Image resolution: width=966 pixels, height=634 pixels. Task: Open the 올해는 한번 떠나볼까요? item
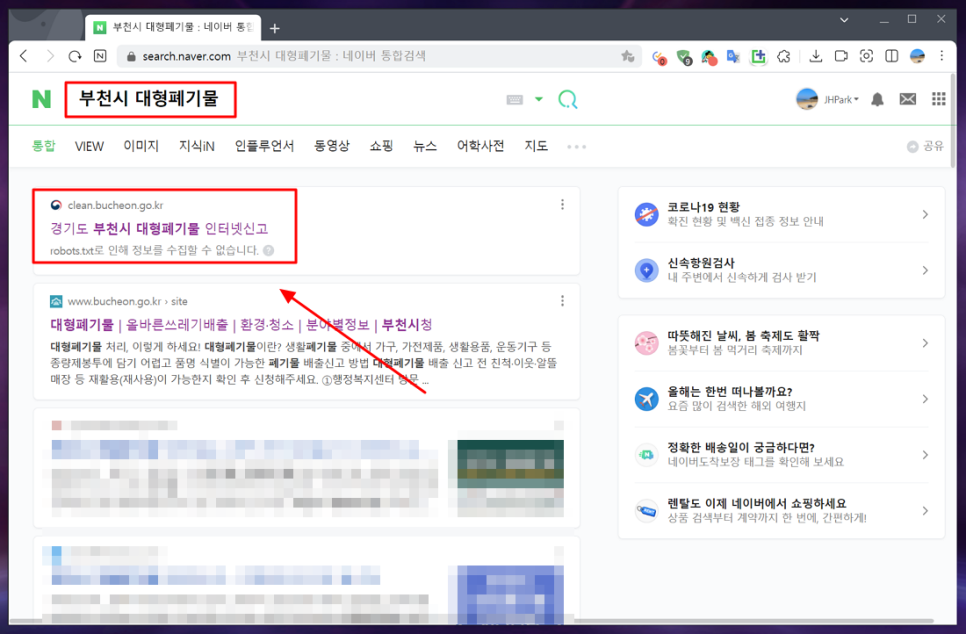[x=781, y=399]
